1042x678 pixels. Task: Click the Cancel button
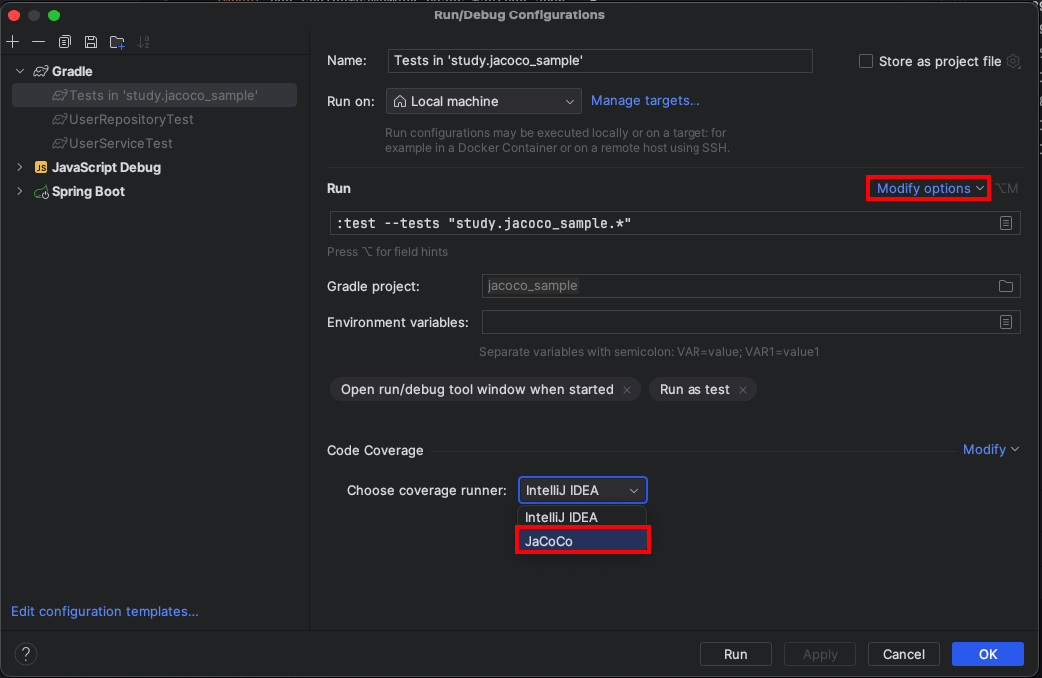tap(903, 654)
